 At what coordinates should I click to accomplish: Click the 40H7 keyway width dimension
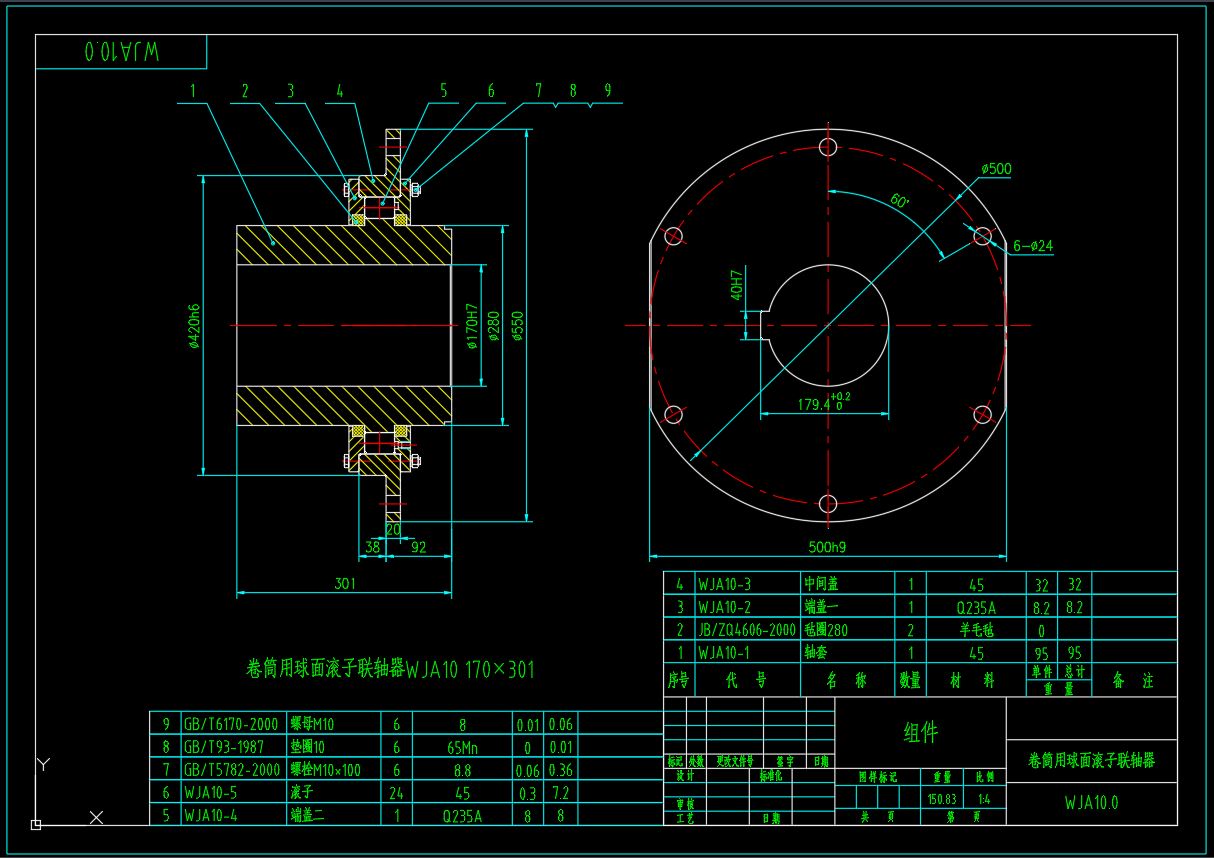pos(737,285)
